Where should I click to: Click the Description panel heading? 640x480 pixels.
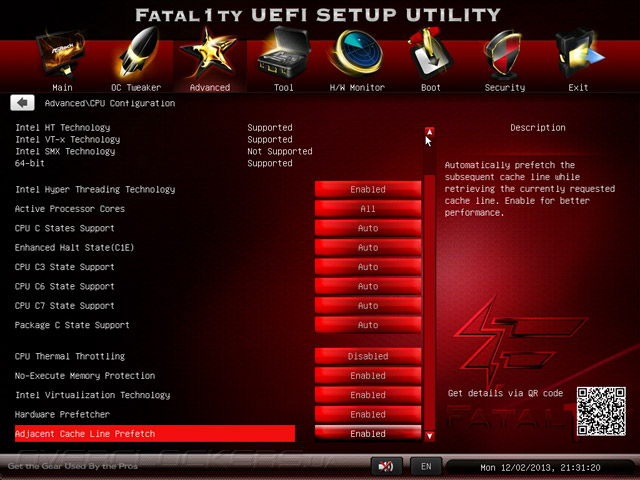(538, 128)
